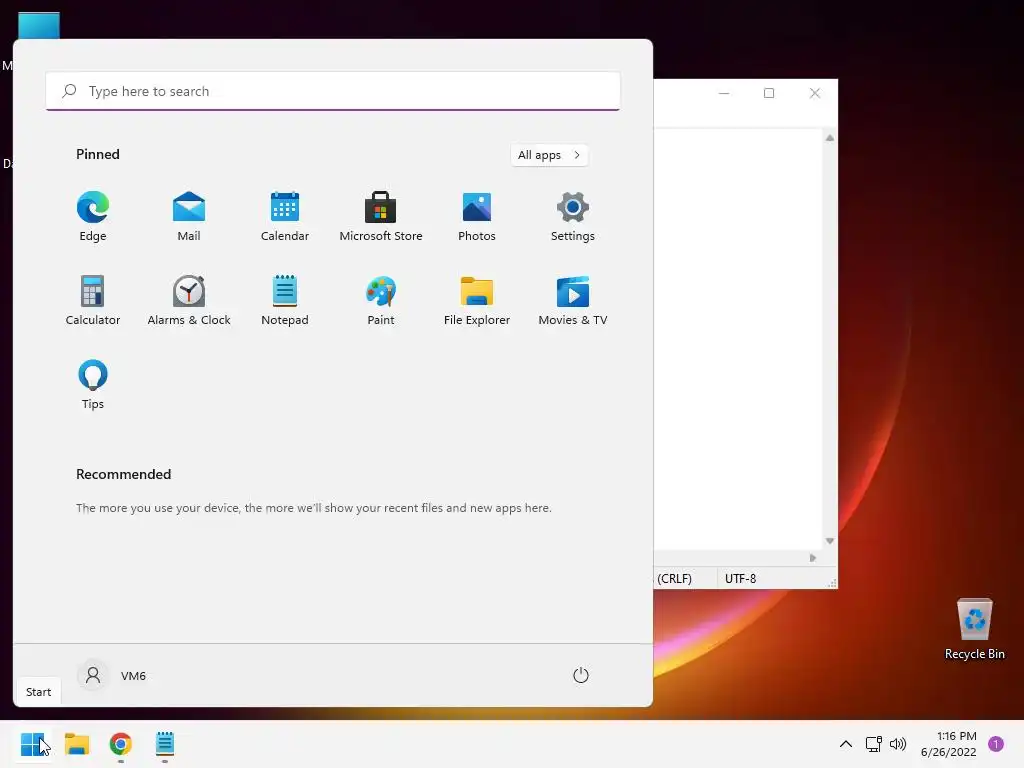
Task: Focus the Type here to search field
Action: (332, 91)
